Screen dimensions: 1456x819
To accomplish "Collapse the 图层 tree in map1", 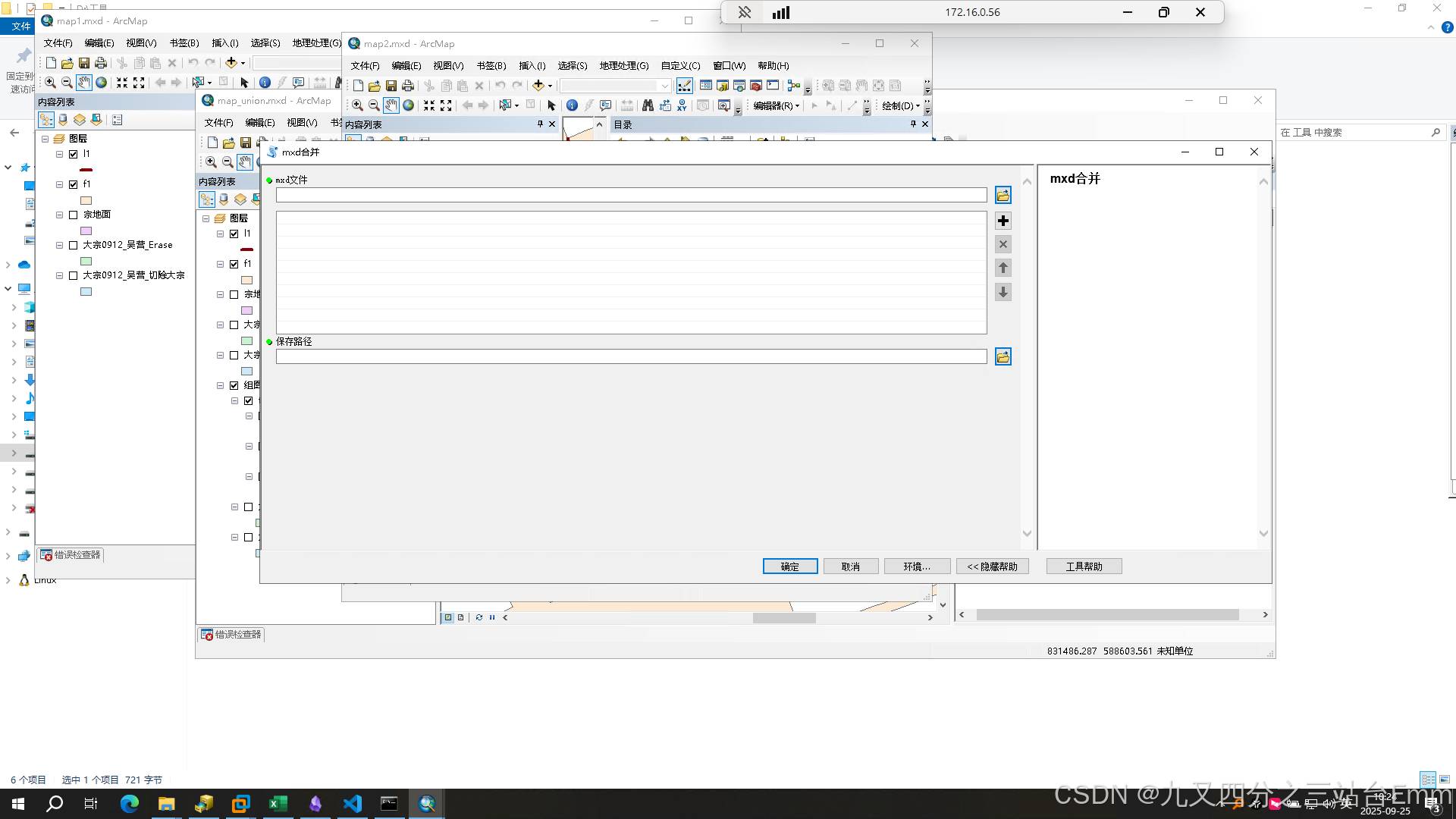I will pos(45,139).
